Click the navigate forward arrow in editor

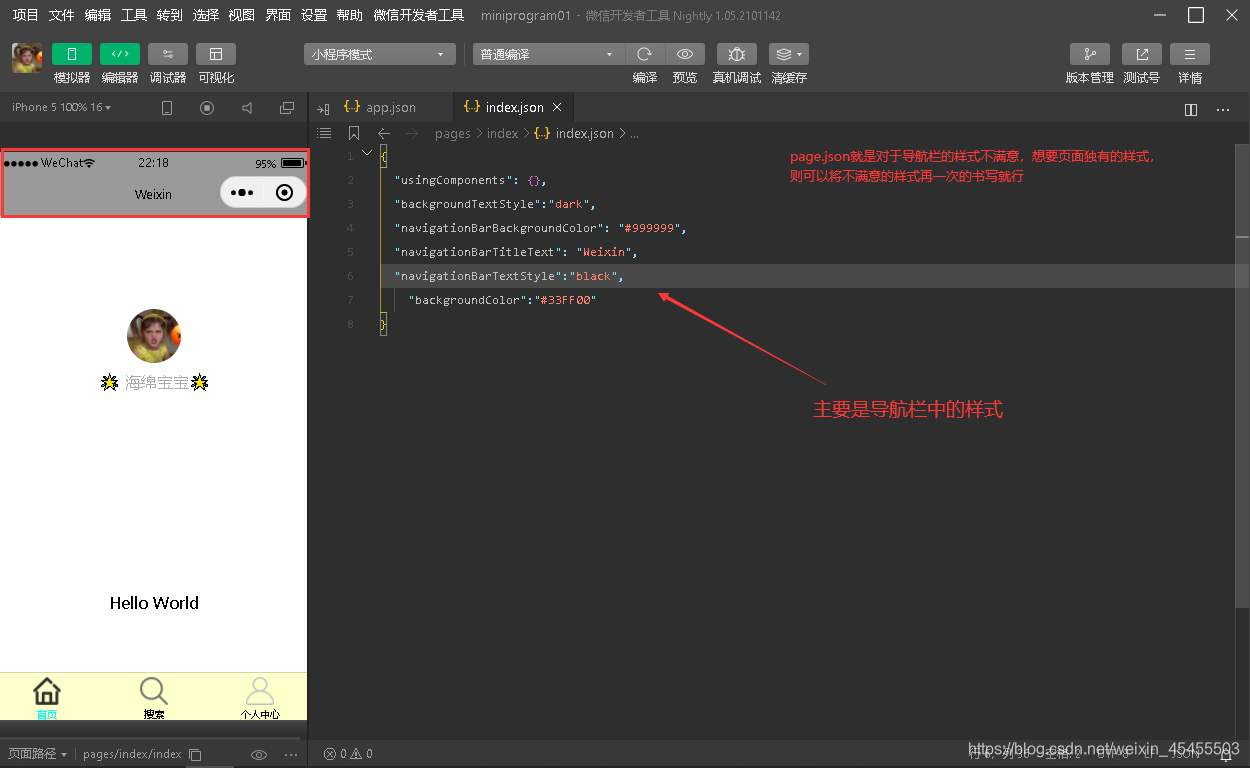coord(412,133)
